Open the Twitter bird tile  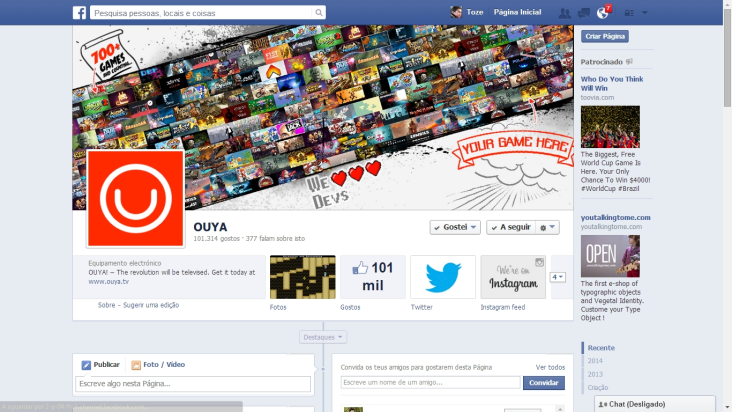(x=443, y=277)
